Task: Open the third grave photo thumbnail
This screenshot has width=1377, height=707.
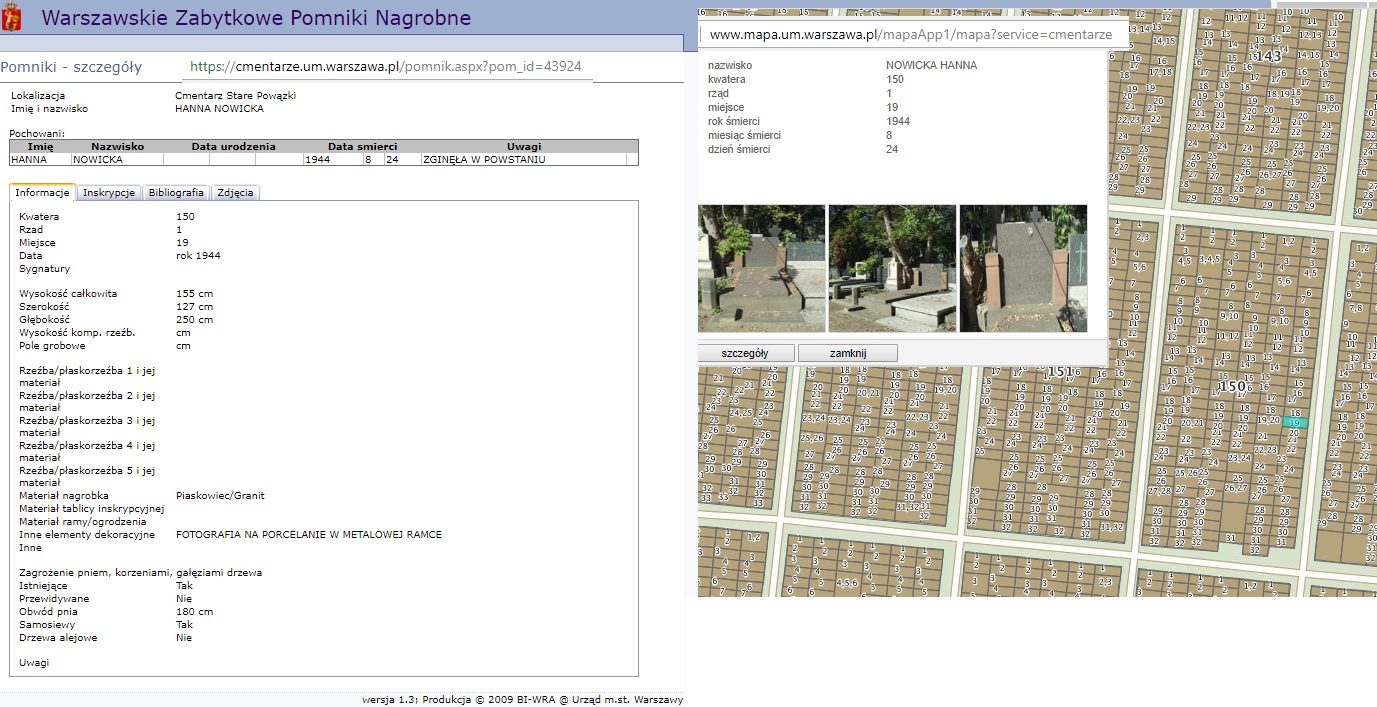Action: (x=1022, y=268)
